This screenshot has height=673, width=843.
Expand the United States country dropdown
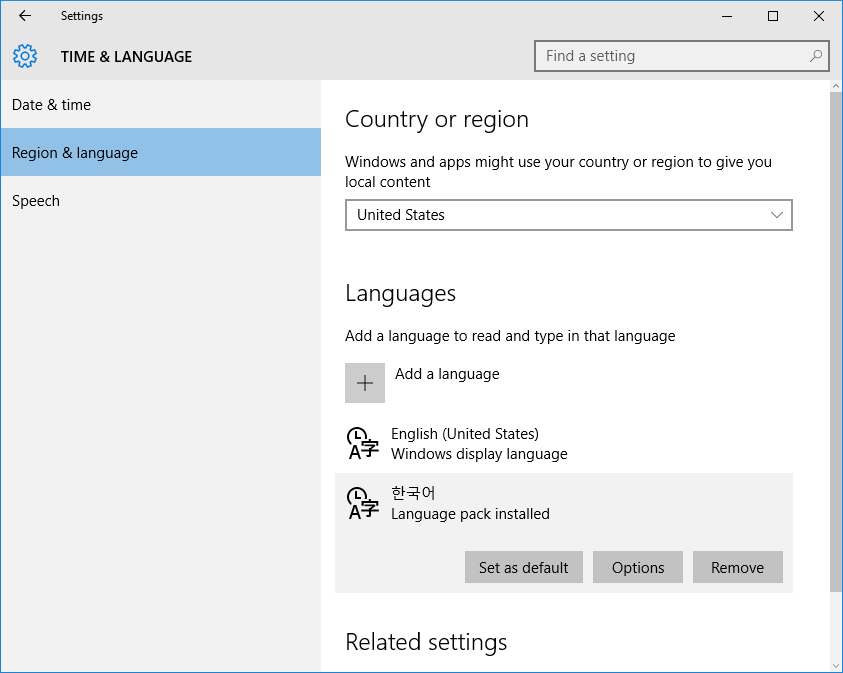tap(568, 215)
